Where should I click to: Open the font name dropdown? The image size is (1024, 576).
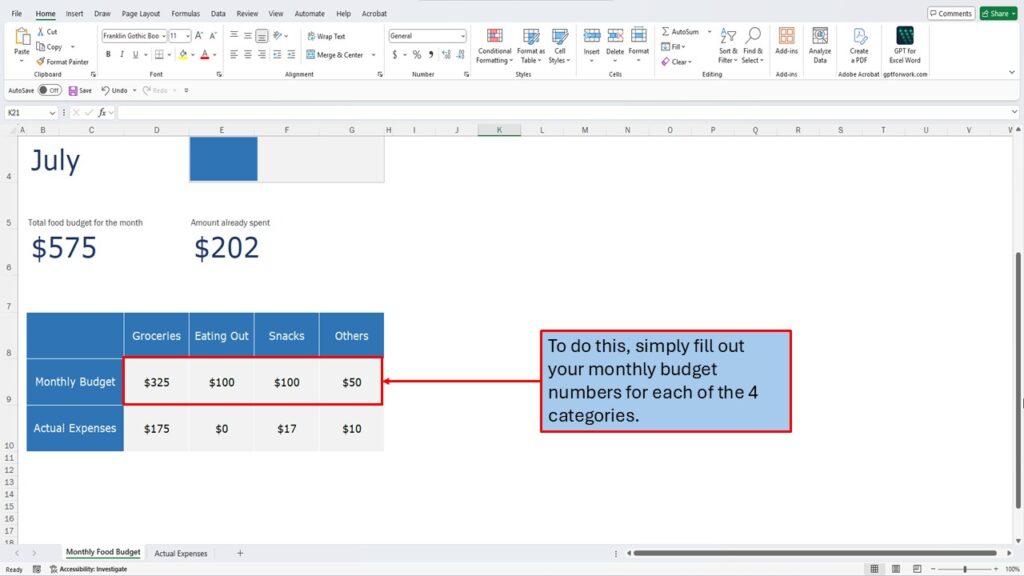(x=163, y=36)
